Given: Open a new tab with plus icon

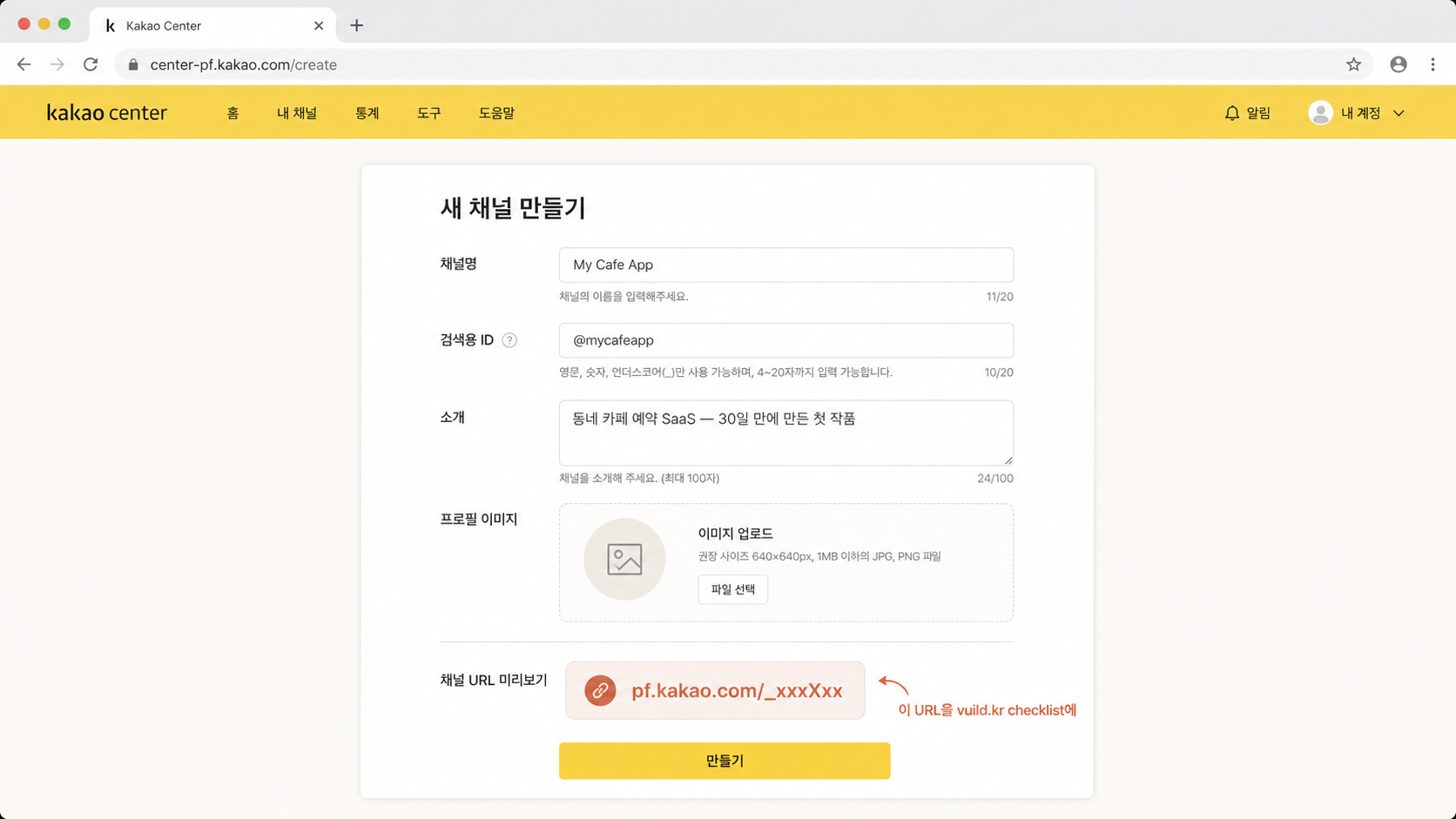Looking at the screenshot, I should 356,25.
